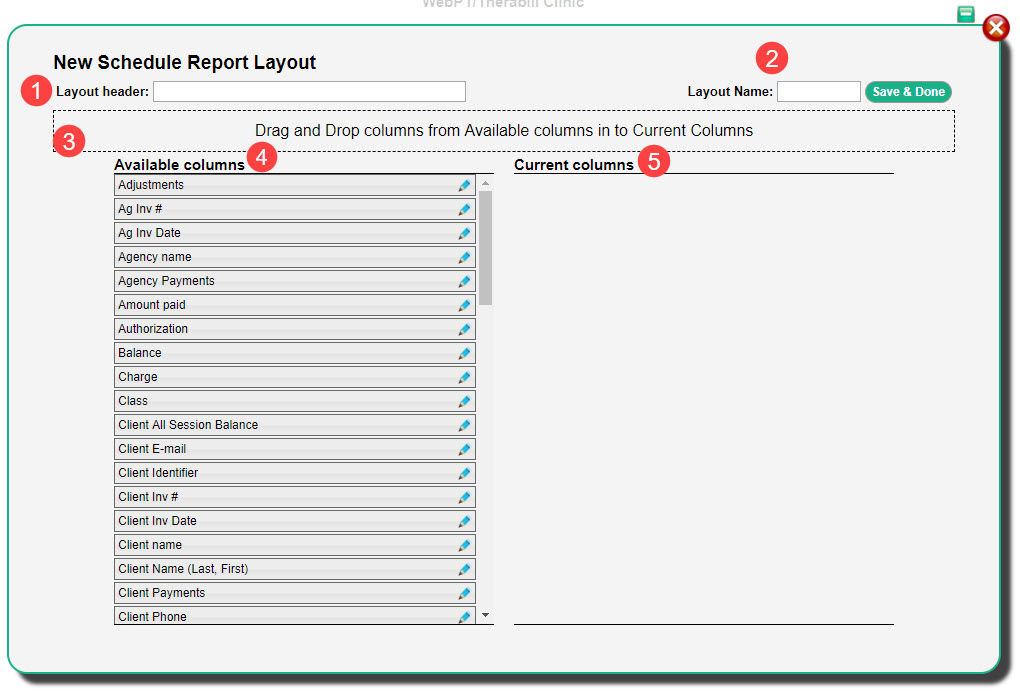Select the Client Name (Last, First) row
The height and width of the screenshot is (691, 1020).
(295, 571)
